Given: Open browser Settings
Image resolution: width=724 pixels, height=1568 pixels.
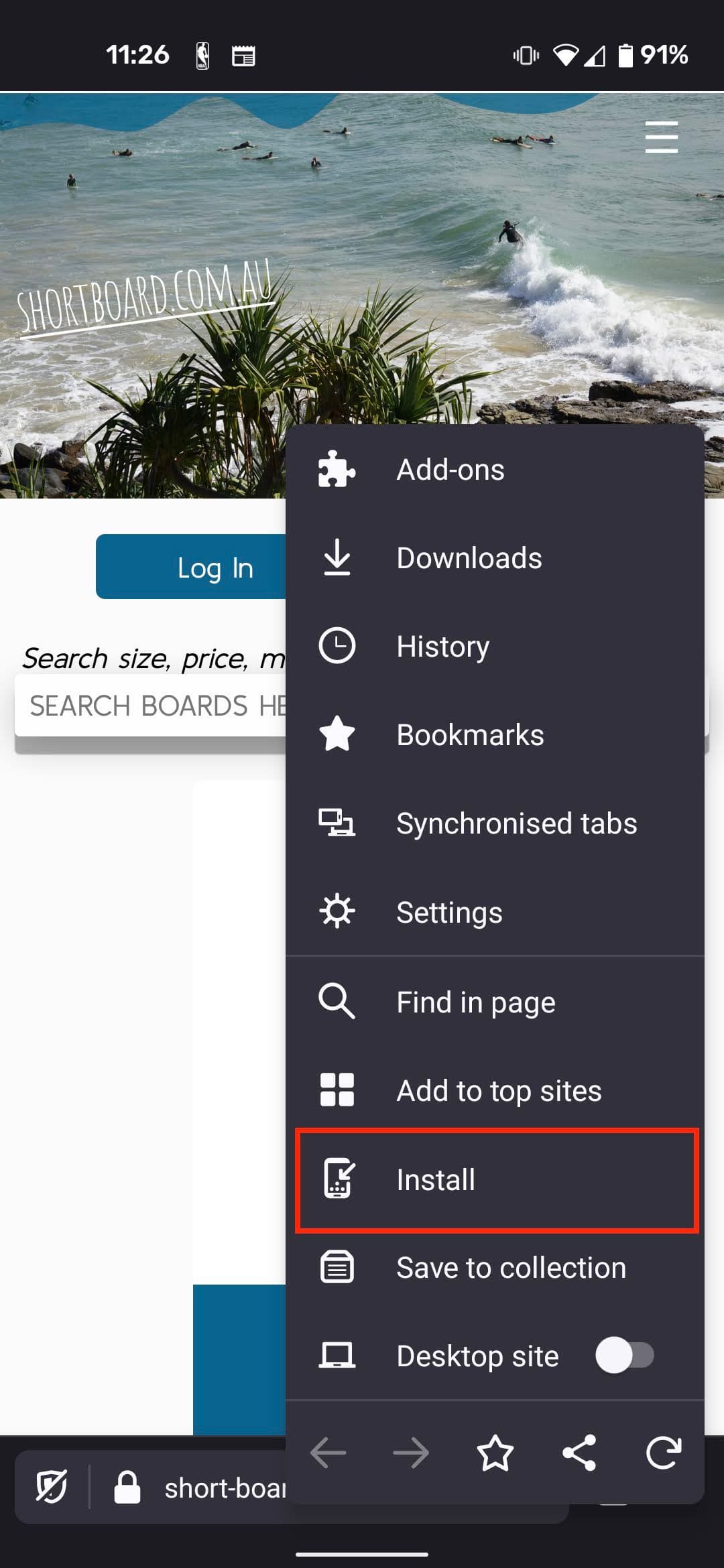Looking at the screenshot, I should tap(495, 912).
